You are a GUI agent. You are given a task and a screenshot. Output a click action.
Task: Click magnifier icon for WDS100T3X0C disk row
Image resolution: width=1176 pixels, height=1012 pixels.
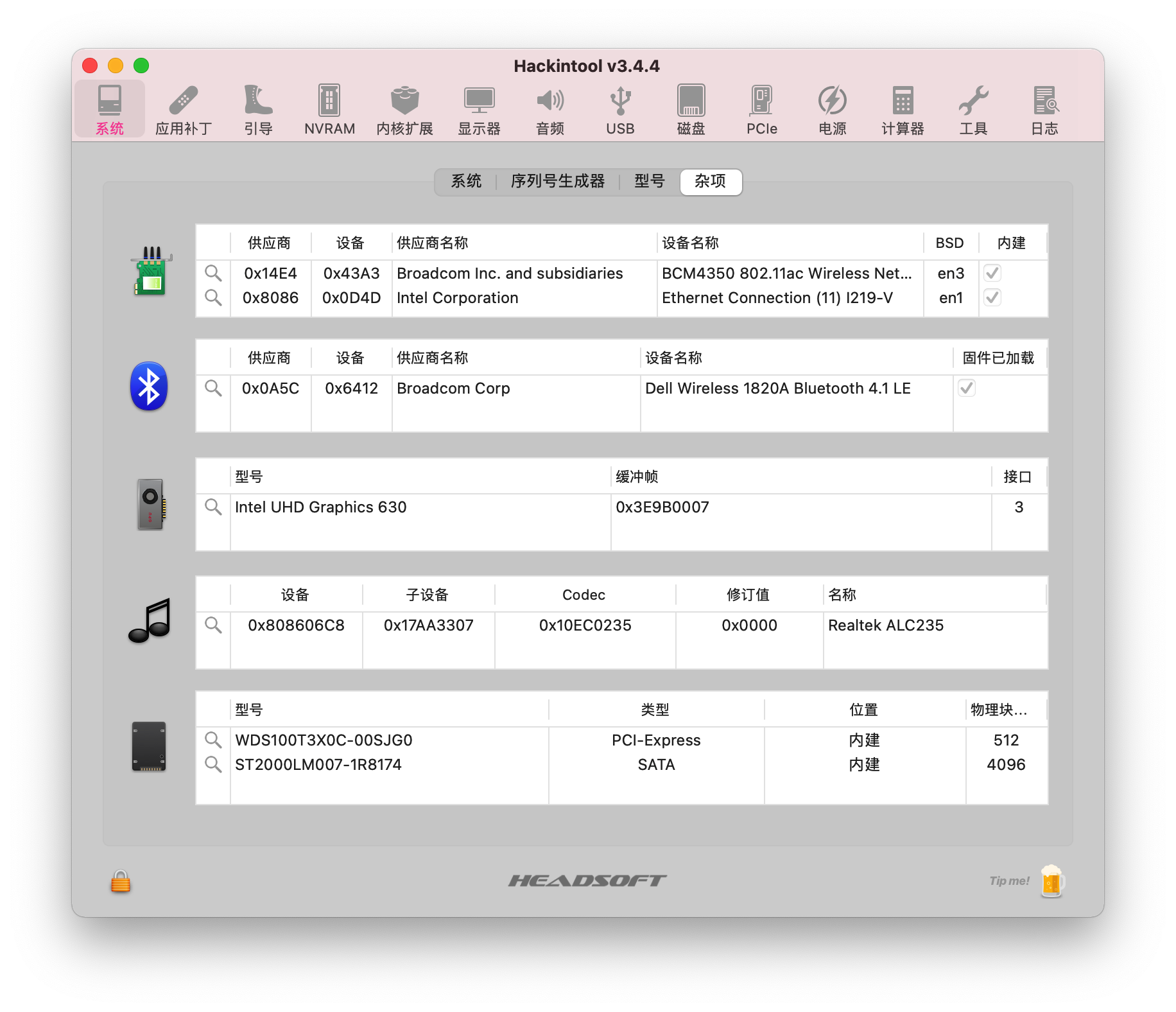tap(213, 740)
